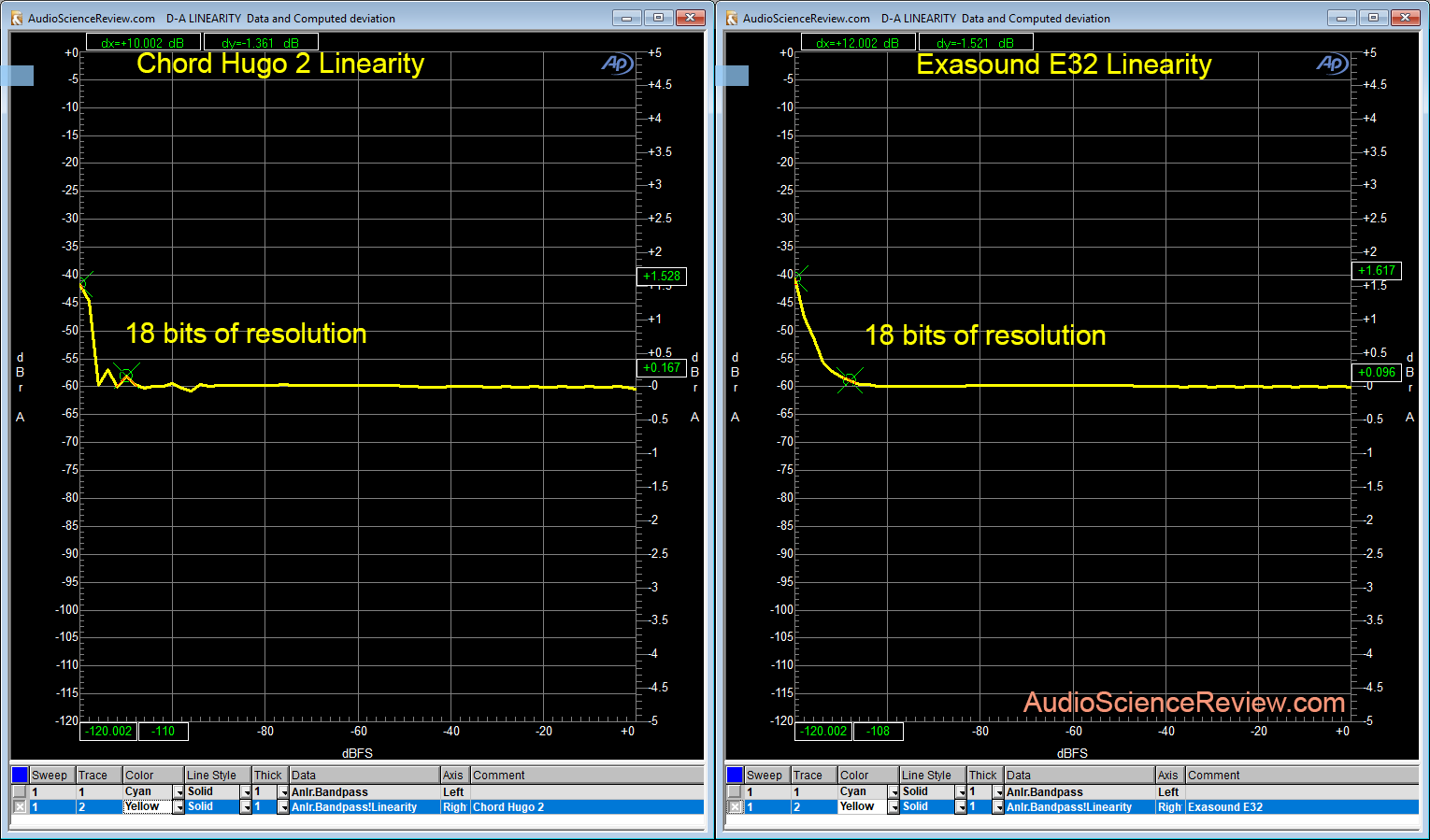Click Axis column header in Exasound E32 legend
This screenshot has height=840, width=1430.
click(1170, 775)
